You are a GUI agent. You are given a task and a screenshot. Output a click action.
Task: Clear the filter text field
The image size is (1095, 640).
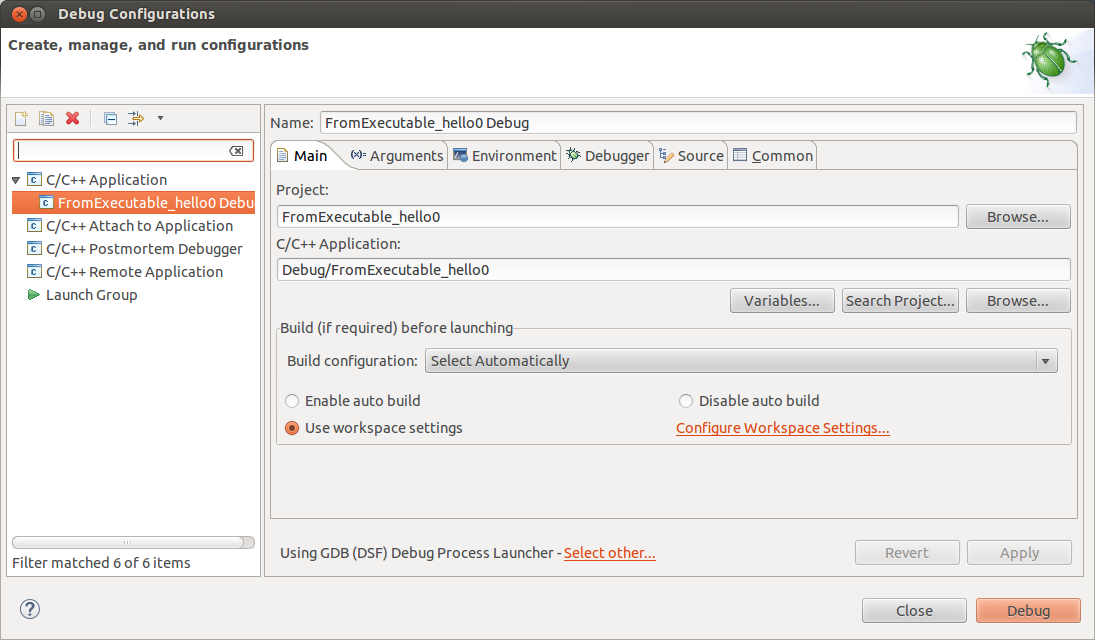[236, 150]
